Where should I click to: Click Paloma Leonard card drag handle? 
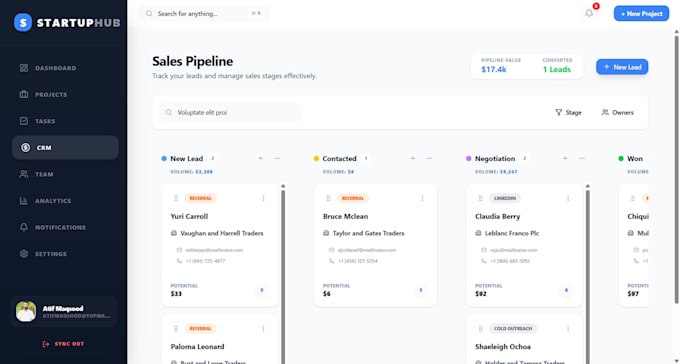tap(176, 328)
